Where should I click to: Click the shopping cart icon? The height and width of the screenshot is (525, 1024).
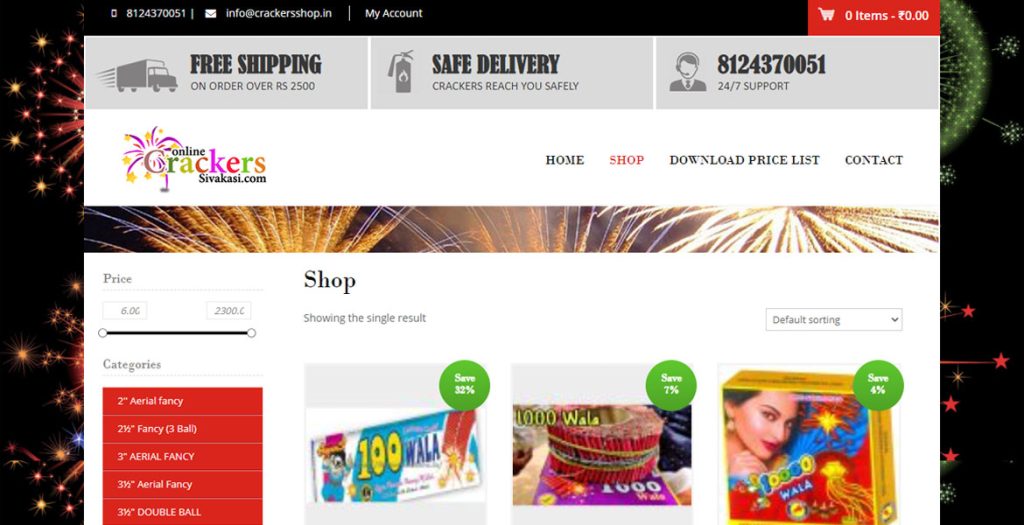click(x=827, y=14)
